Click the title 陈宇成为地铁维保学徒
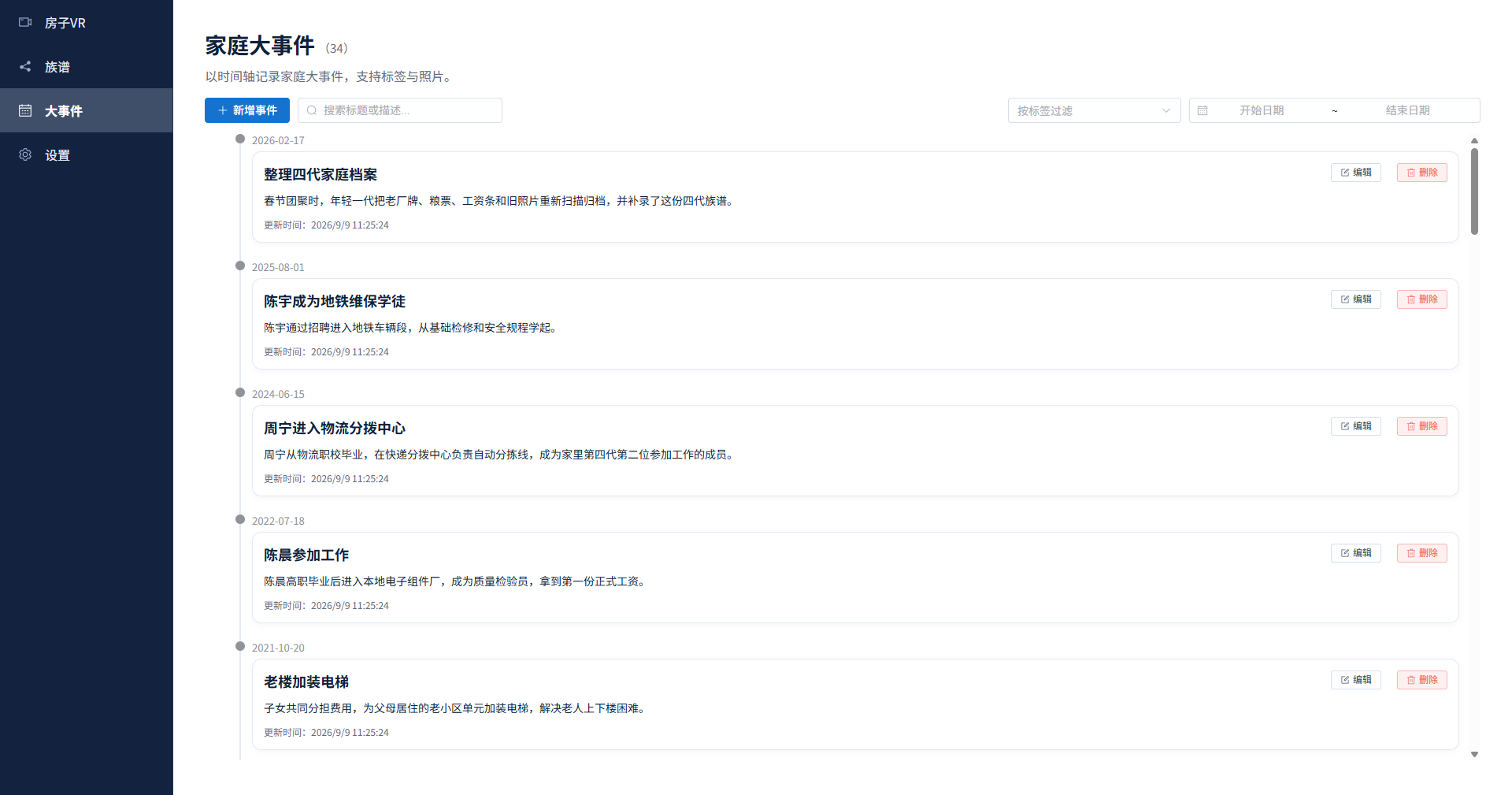The width and height of the screenshot is (1512, 795). (335, 301)
